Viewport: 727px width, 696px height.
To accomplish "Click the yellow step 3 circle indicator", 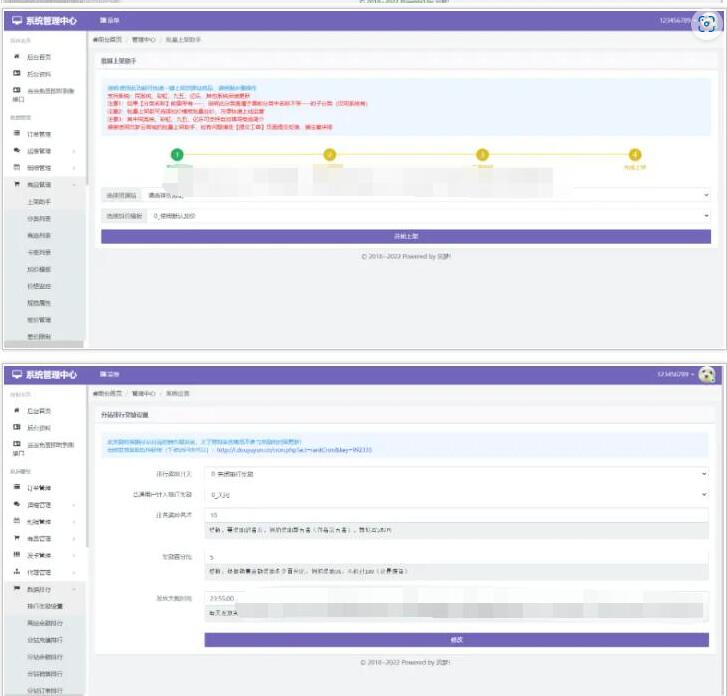I will pyautogui.click(x=482, y=155).
